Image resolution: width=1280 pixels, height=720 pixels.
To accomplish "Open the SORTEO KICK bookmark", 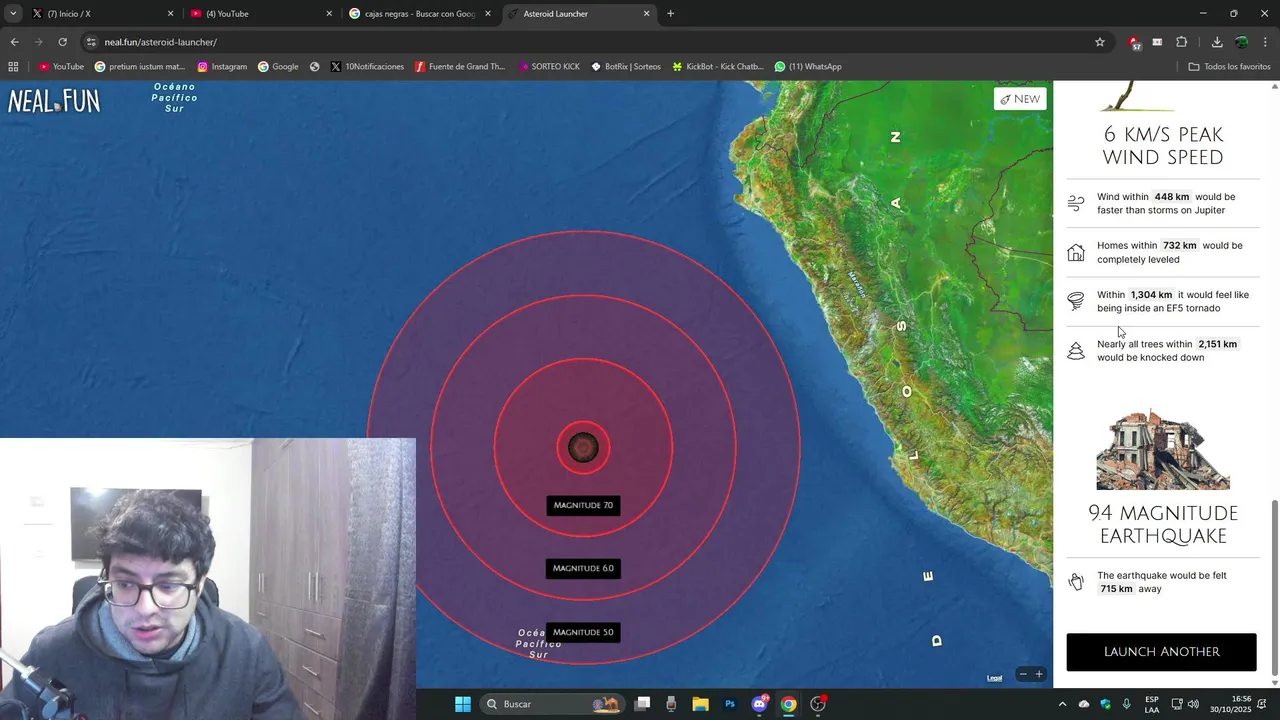I will click(548, 67).
